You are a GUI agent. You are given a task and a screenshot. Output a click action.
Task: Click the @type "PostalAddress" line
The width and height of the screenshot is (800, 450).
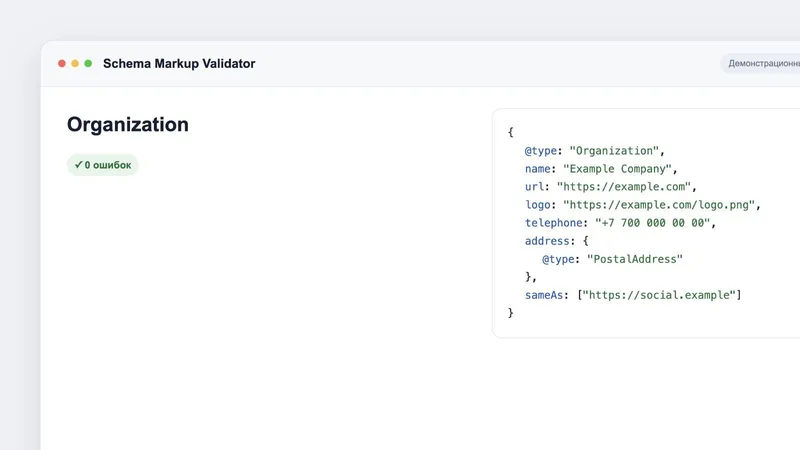pos(612,259)
